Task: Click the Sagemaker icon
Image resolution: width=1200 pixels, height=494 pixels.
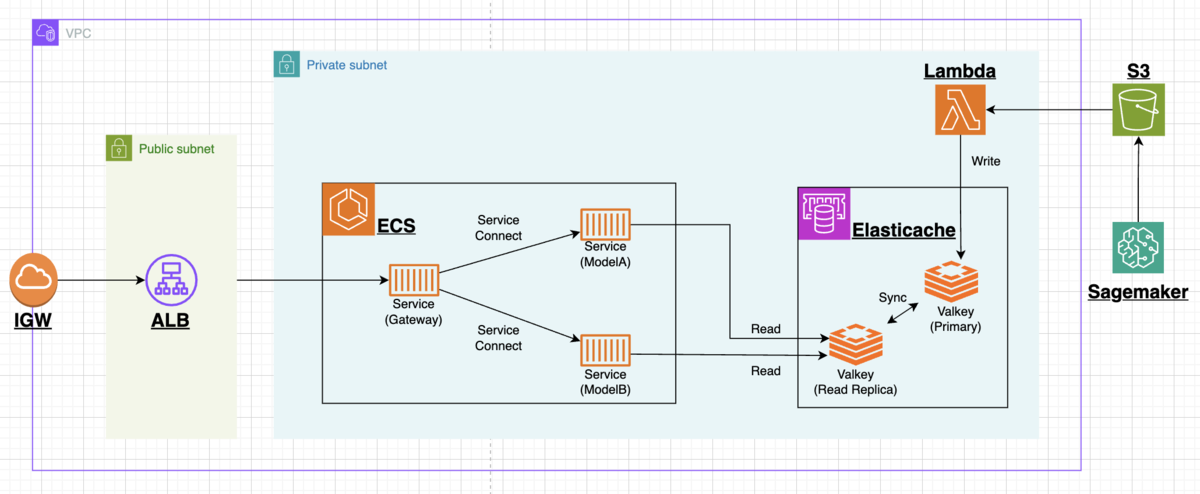Action: click(1138, 249)
